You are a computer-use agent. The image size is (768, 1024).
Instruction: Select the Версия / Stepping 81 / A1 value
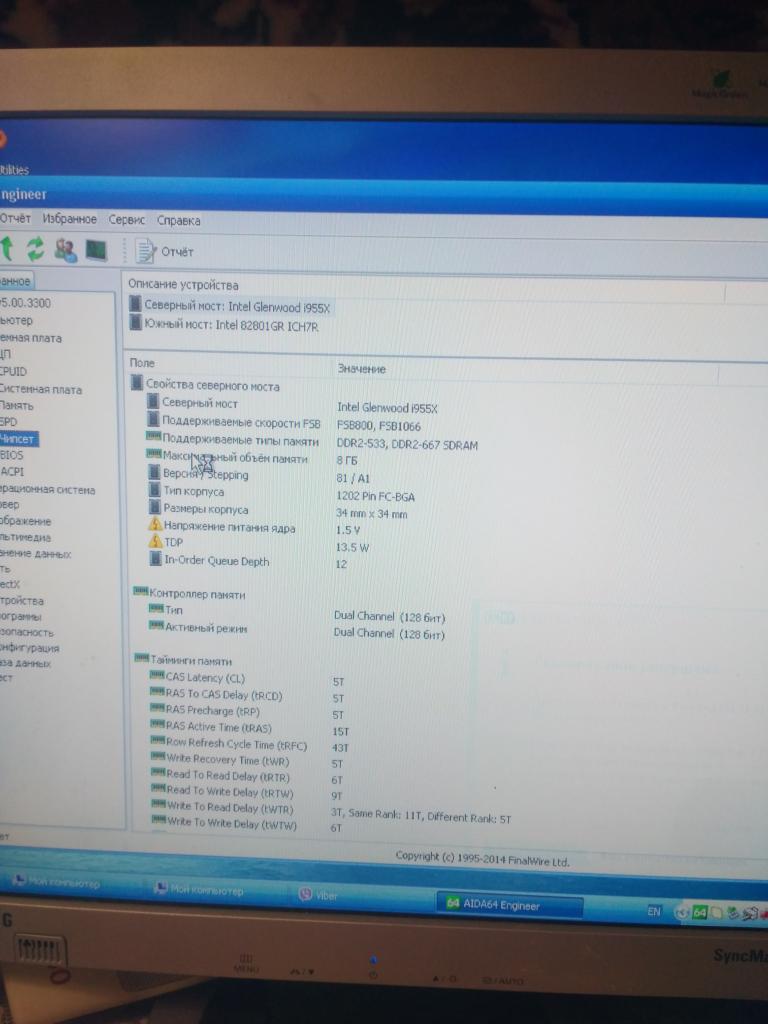pyautogui.click(x=353, y=478)
